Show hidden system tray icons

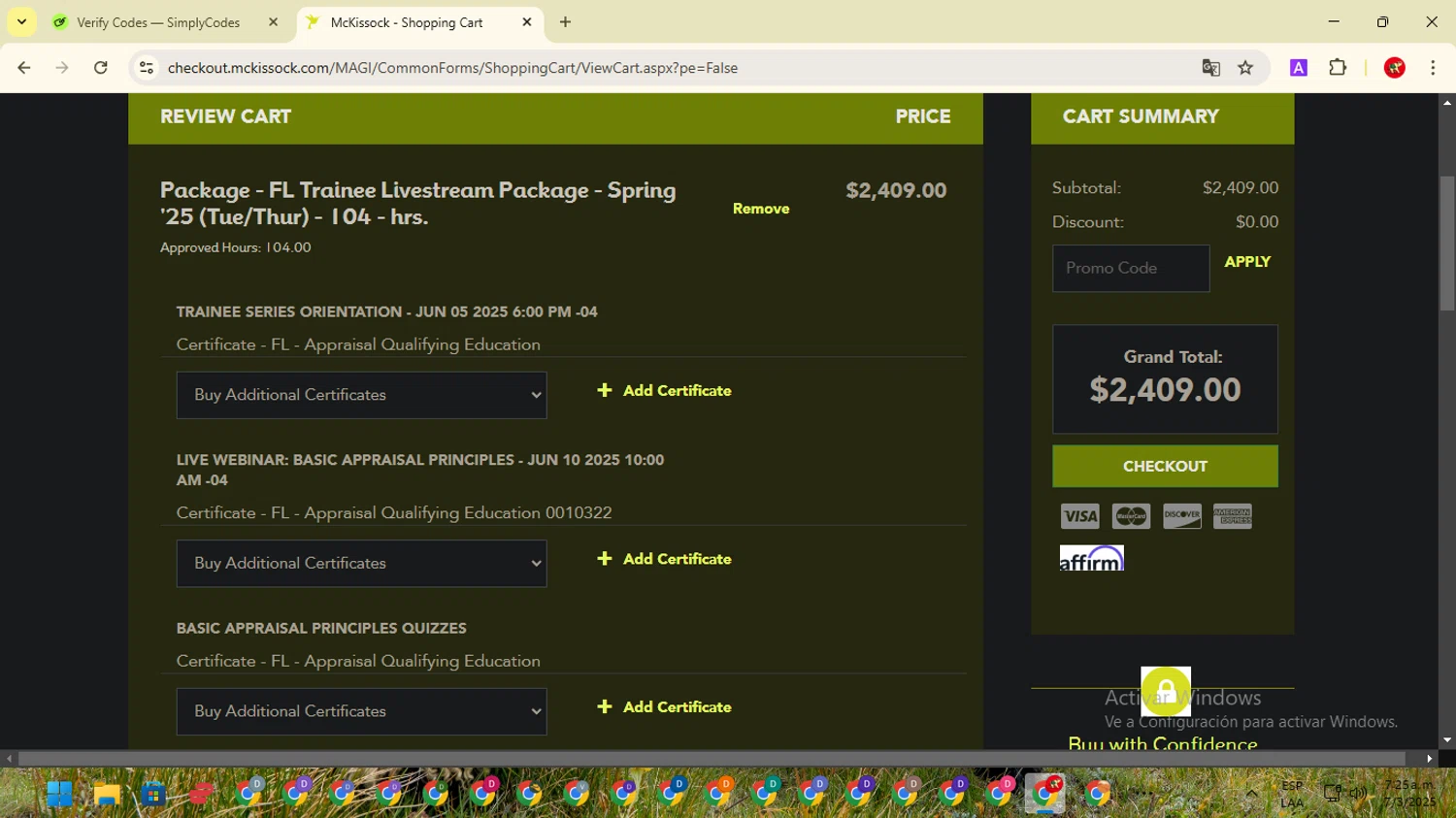tap(1252, 794)
